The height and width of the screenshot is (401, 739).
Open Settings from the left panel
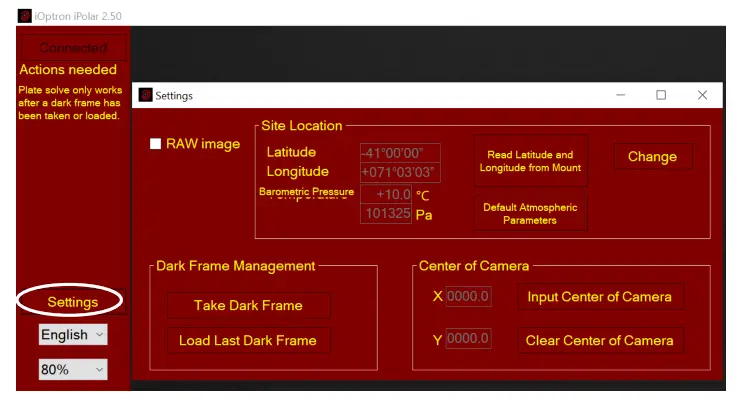coord(73,302)
